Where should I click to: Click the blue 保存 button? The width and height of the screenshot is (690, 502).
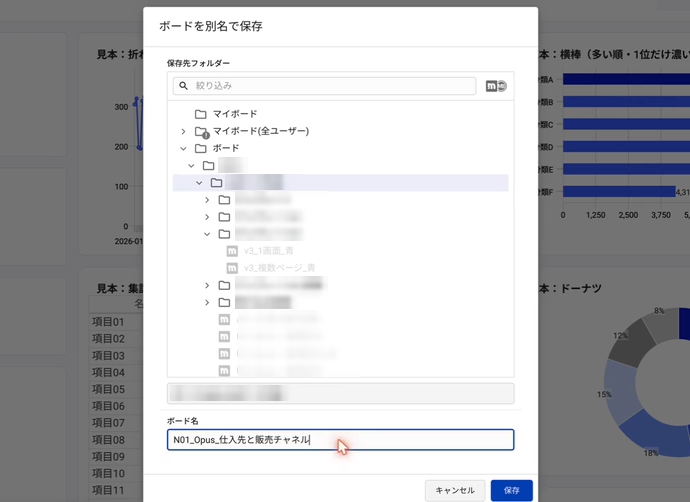(x=512, y=490)
